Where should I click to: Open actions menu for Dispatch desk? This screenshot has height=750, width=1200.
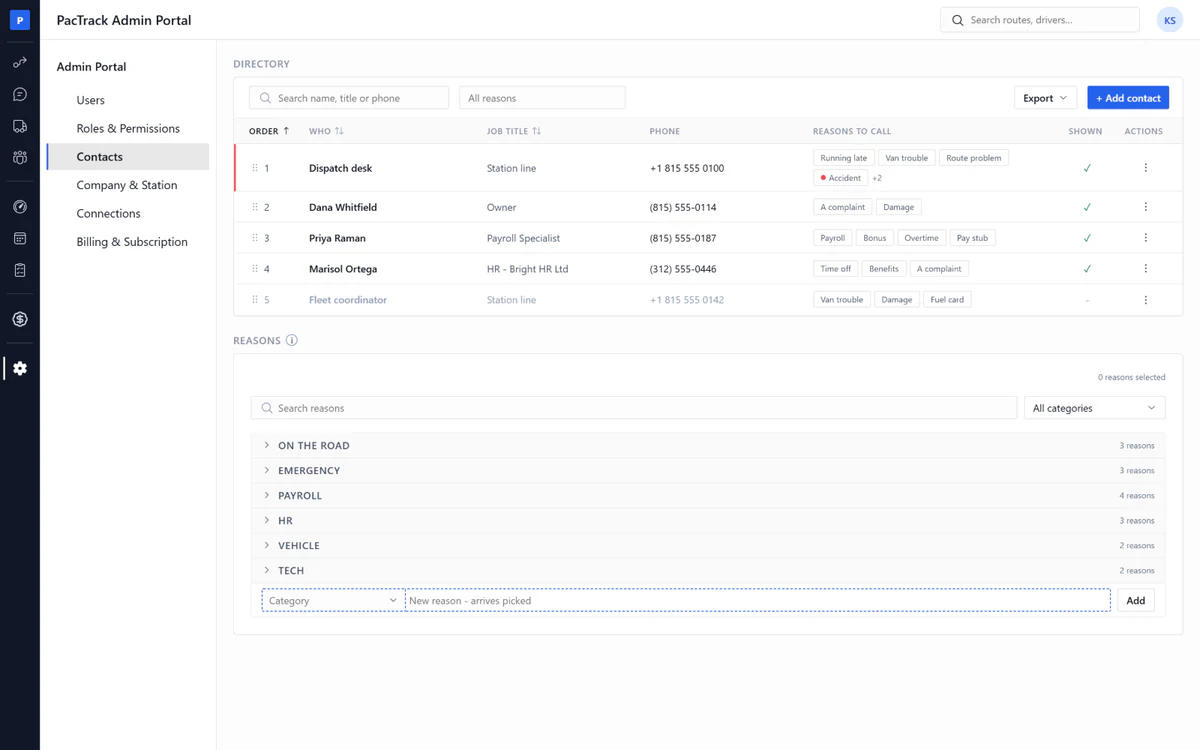click(1145, 168)
